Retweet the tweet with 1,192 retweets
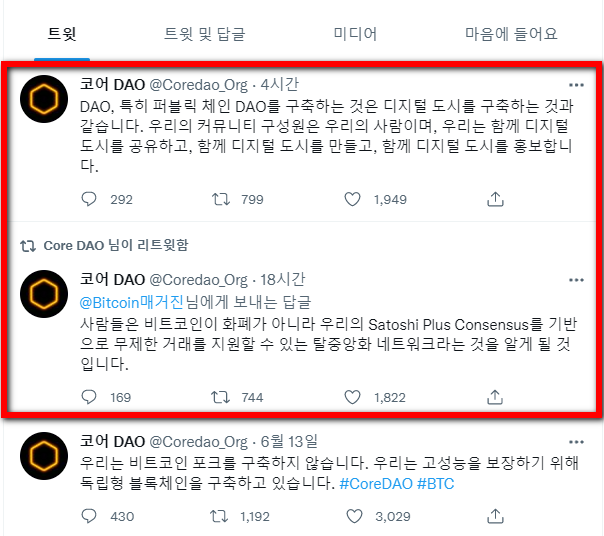Viewport: 604px width, 536px height. [x=219, y=516]
